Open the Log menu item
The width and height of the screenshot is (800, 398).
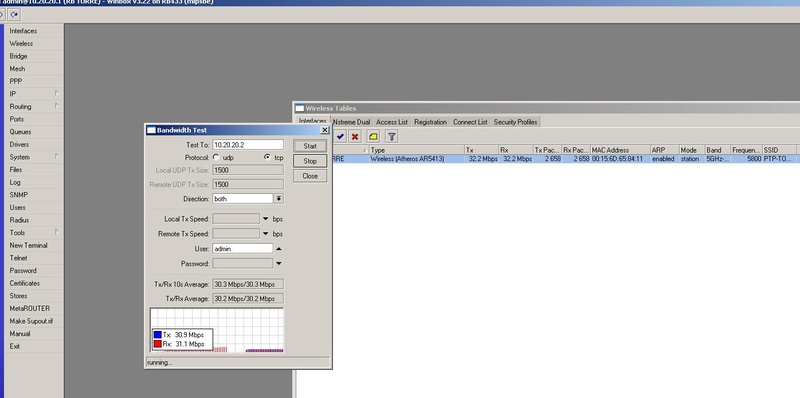(15, 182)
